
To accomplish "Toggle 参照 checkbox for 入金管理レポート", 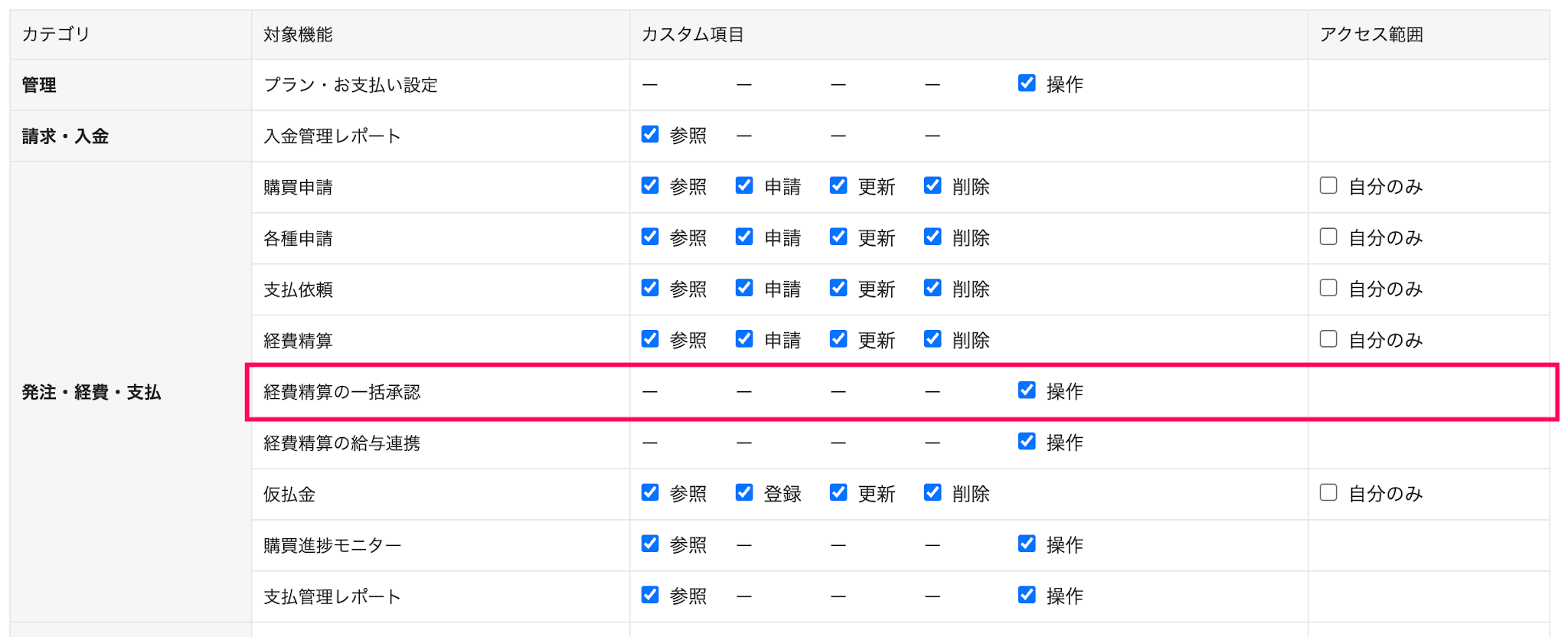I will pos(650,134).
